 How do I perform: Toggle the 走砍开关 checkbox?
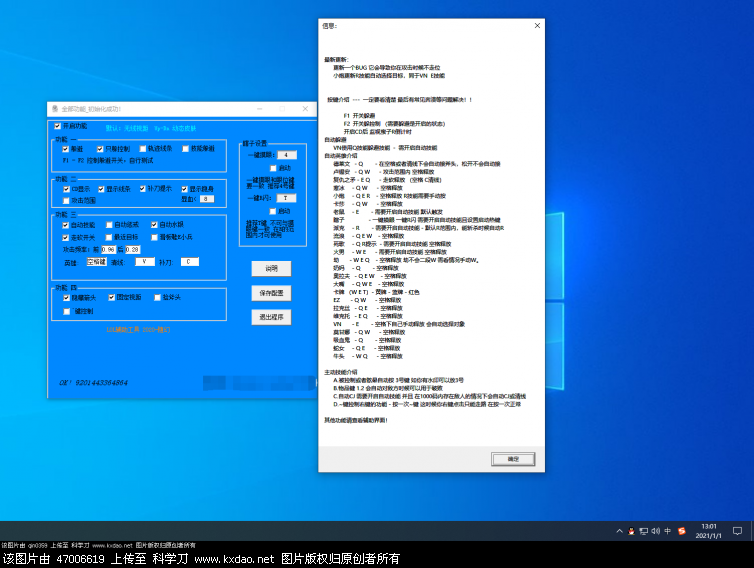click(65, 238)
